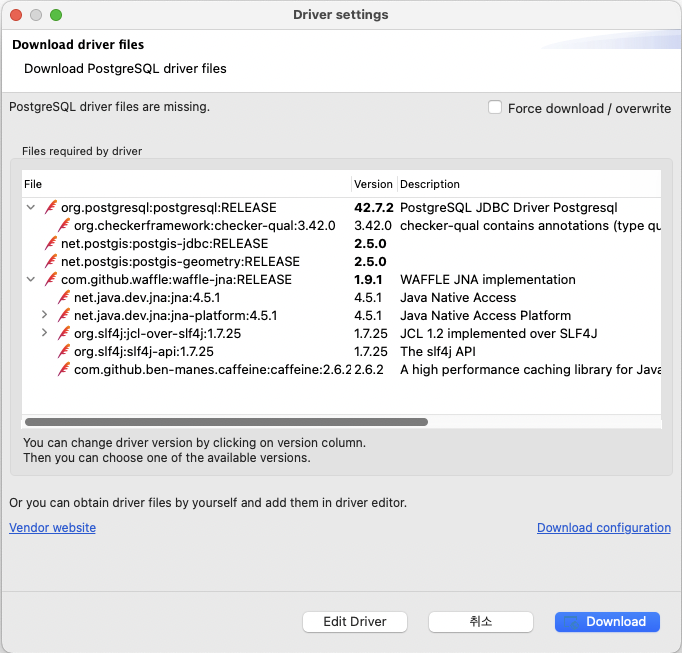Click the feather icon for caffeine:2.6.2

[64, 369]
